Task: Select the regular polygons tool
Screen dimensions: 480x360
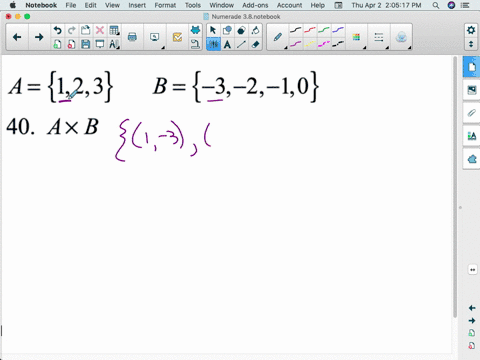Action: point(241,30)
